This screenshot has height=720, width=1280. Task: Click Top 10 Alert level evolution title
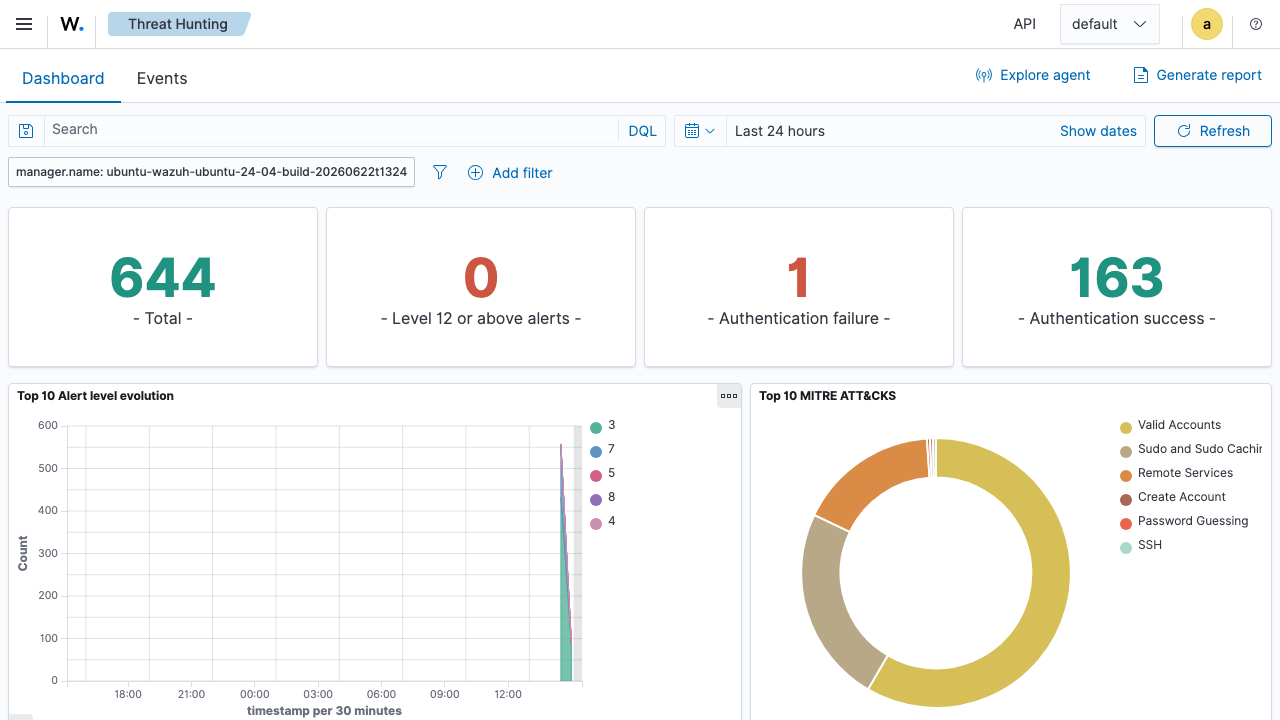pyautogui.click(x=95, y=396)
